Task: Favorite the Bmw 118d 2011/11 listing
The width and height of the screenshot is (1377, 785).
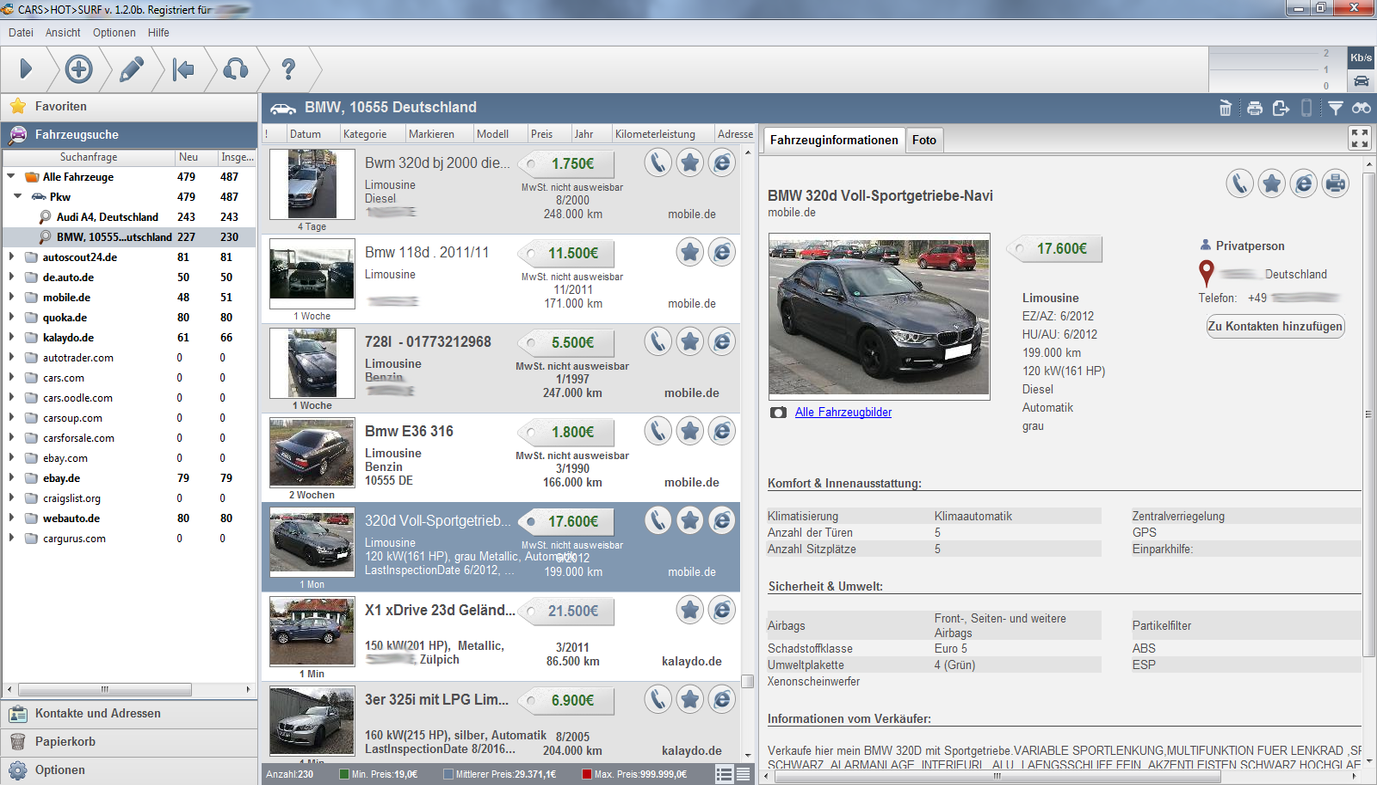Action: tap(690, 252)
